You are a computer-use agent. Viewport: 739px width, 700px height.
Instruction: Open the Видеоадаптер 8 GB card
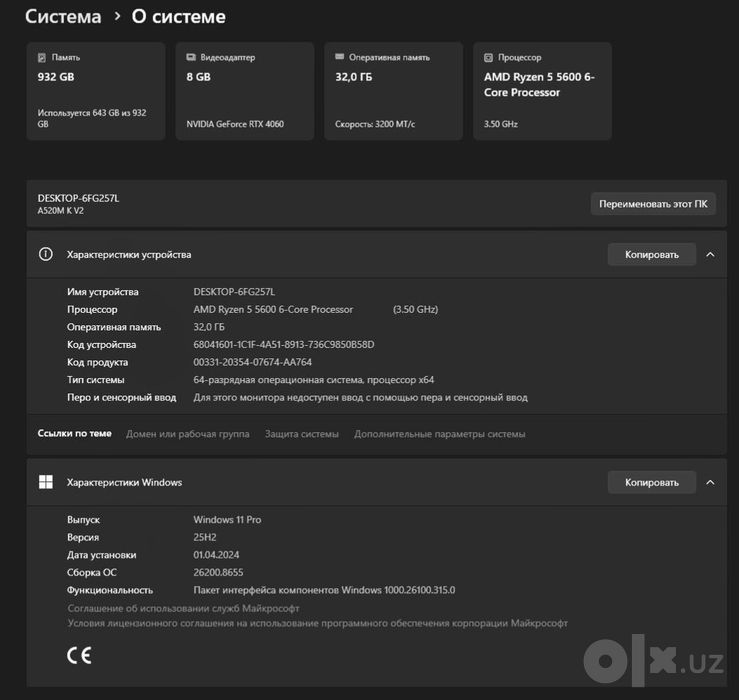click(245, 91)
